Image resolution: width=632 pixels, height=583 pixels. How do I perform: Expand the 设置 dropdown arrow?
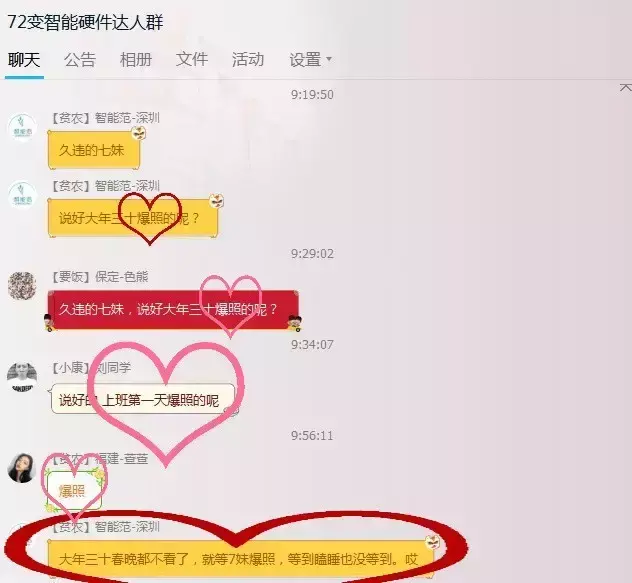click(x=329, y=59)
